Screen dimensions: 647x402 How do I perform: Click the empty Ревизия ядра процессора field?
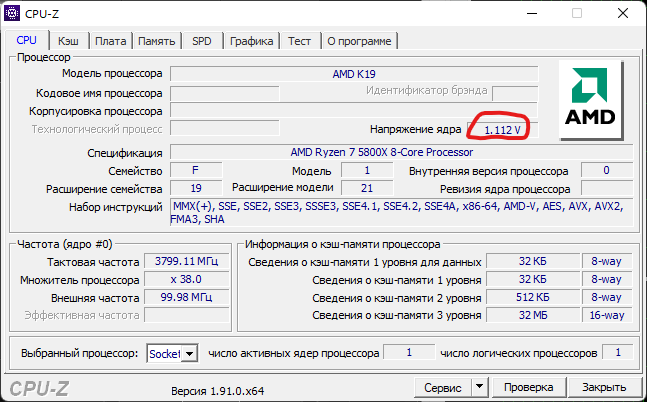pos(607,188)
